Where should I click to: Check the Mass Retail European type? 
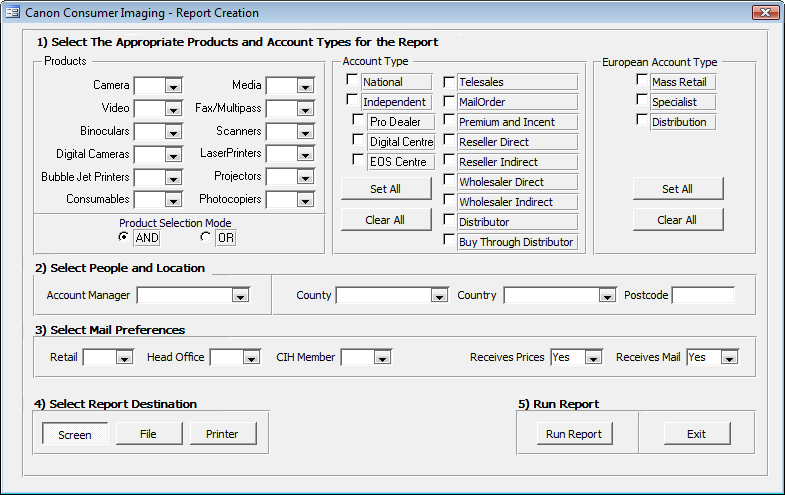click(x=642, y=80)
